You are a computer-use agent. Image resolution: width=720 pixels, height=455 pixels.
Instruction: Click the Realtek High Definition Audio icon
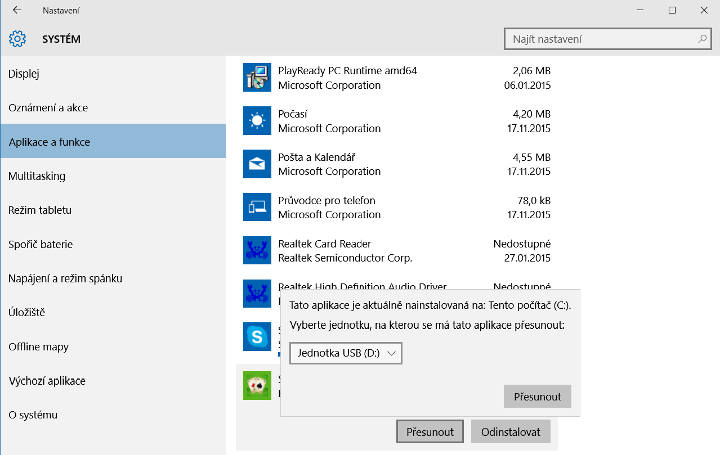257,293
